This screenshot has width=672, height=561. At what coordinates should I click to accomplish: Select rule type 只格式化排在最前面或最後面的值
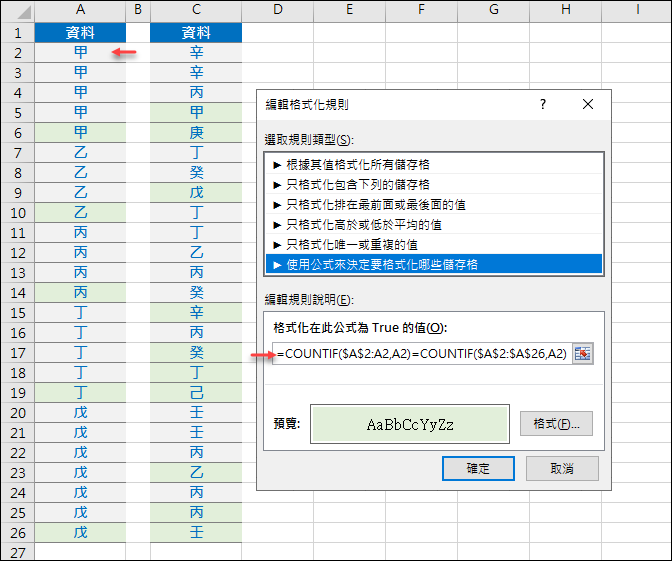(434, 204)
